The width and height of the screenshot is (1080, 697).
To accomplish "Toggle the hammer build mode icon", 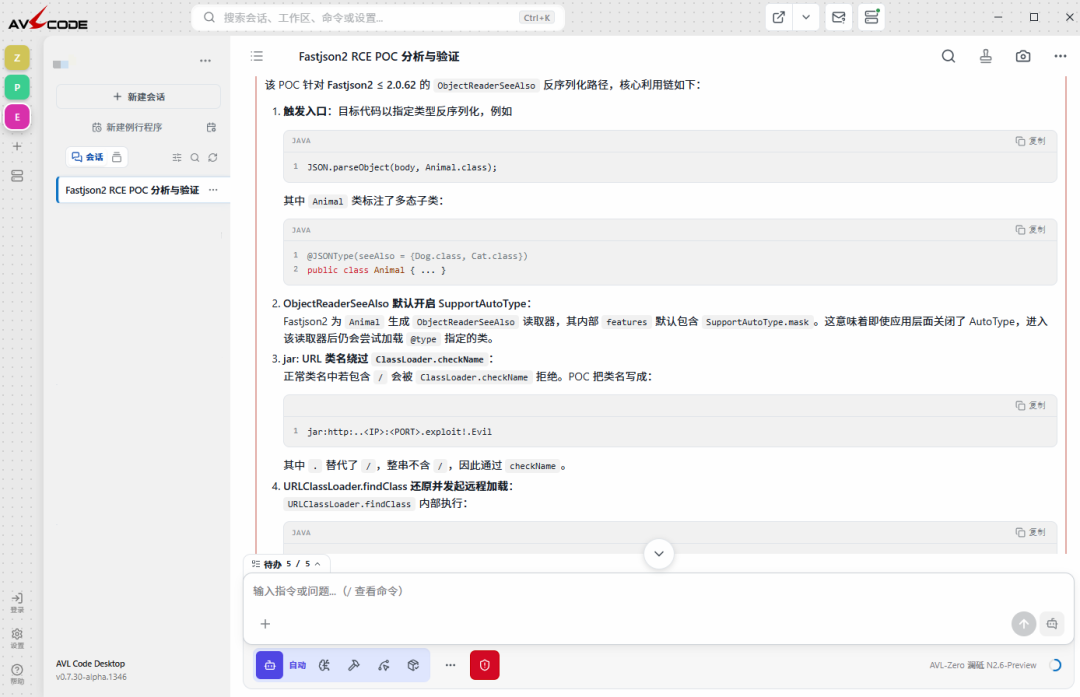I will pos(354,665).
